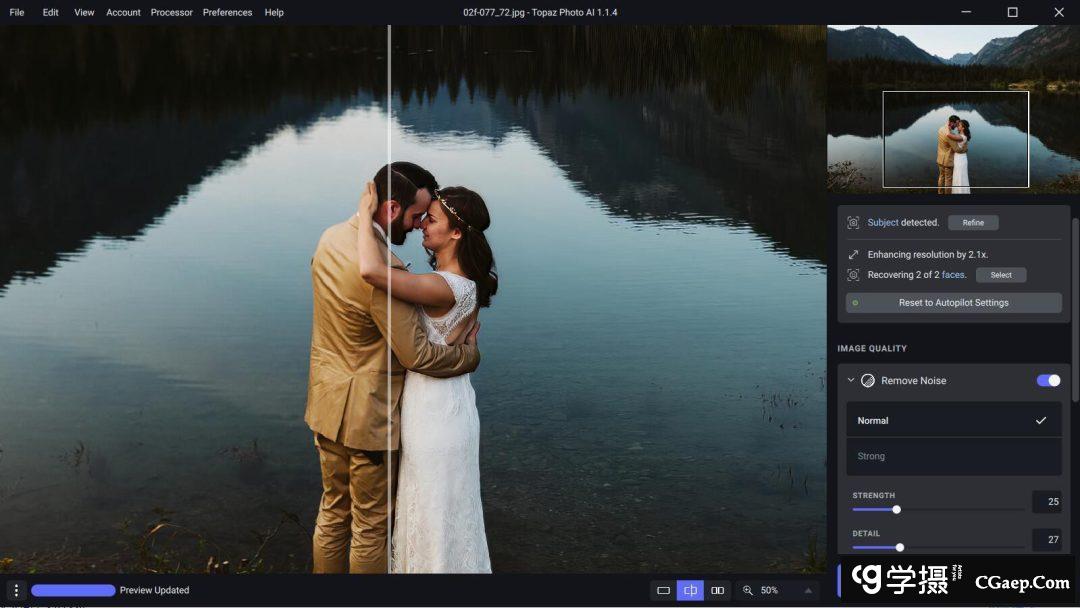Switch to side-by-side comparison view
Viewport: 1080px width, 608px height.
click(x=717, y=591)
